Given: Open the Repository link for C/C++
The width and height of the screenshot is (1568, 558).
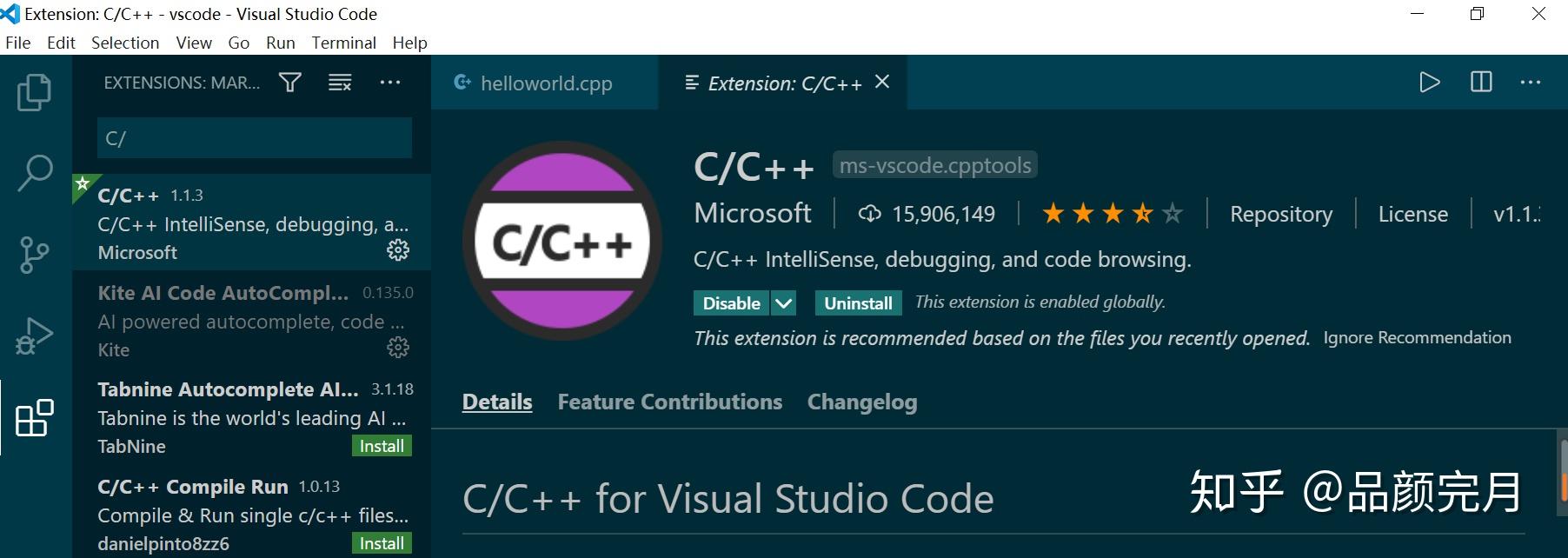Looking at the screenshot, I should pyautogui.click(x=1279, y=214).
